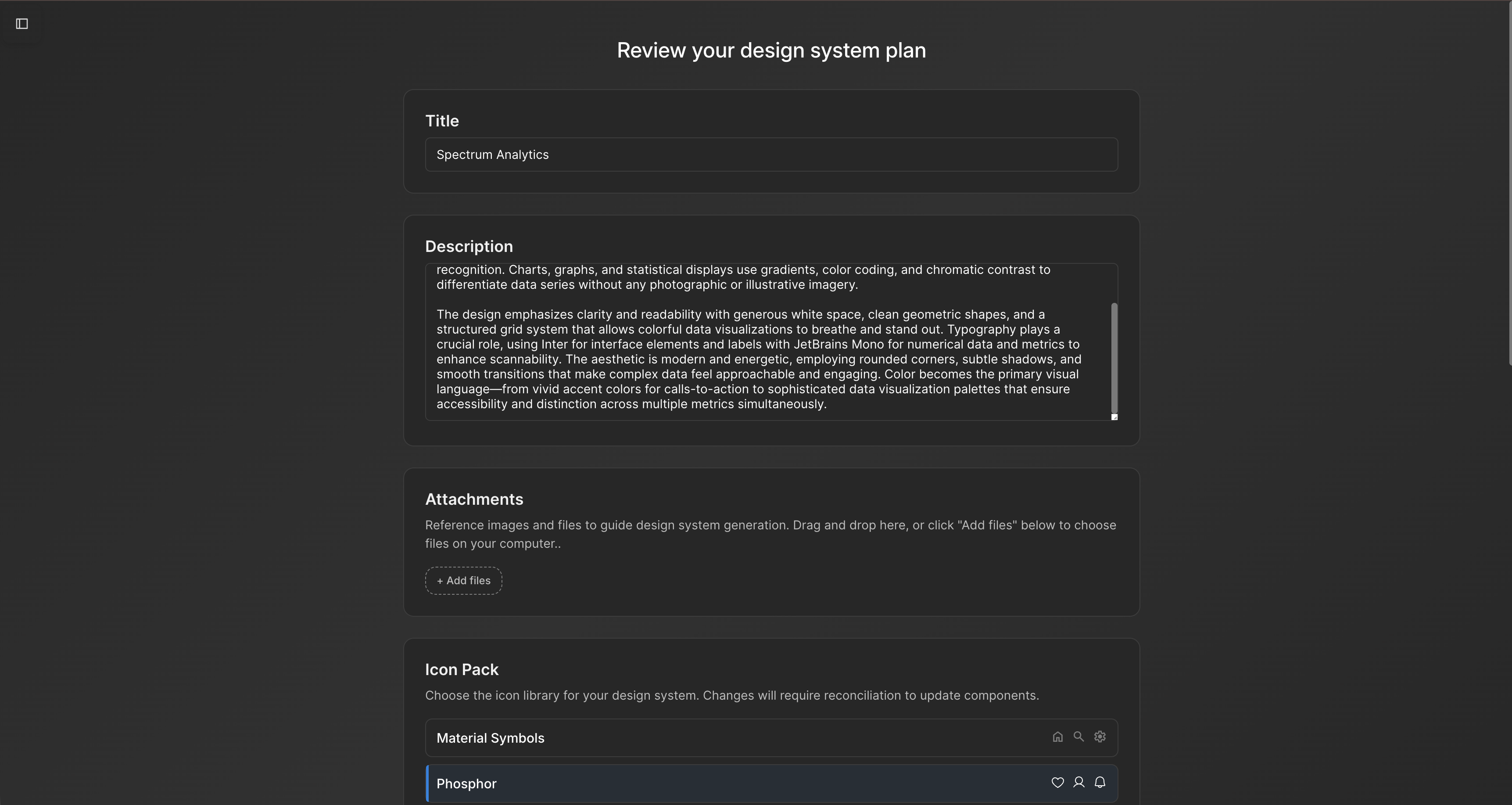Click the "+ Add files" button
Image resolution: width=1512 pixels, height=805 pixels.
point(463,580)
